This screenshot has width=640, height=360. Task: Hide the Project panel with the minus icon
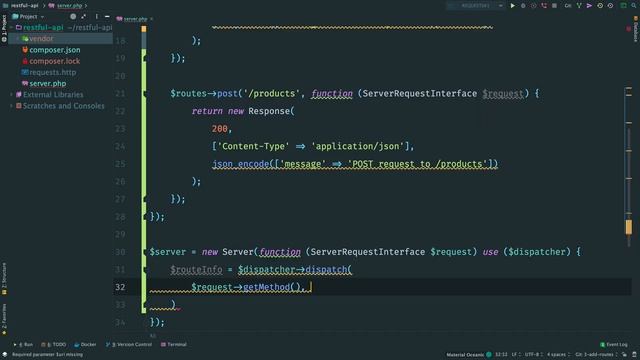pyautogui.click(x=107, y=16)
